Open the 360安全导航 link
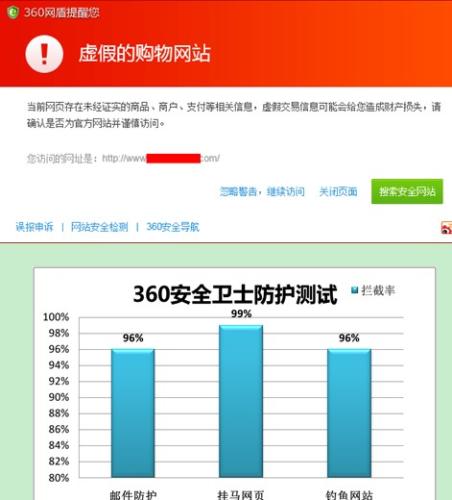Screen dimensions: 452x500 (x=173, y=227)
